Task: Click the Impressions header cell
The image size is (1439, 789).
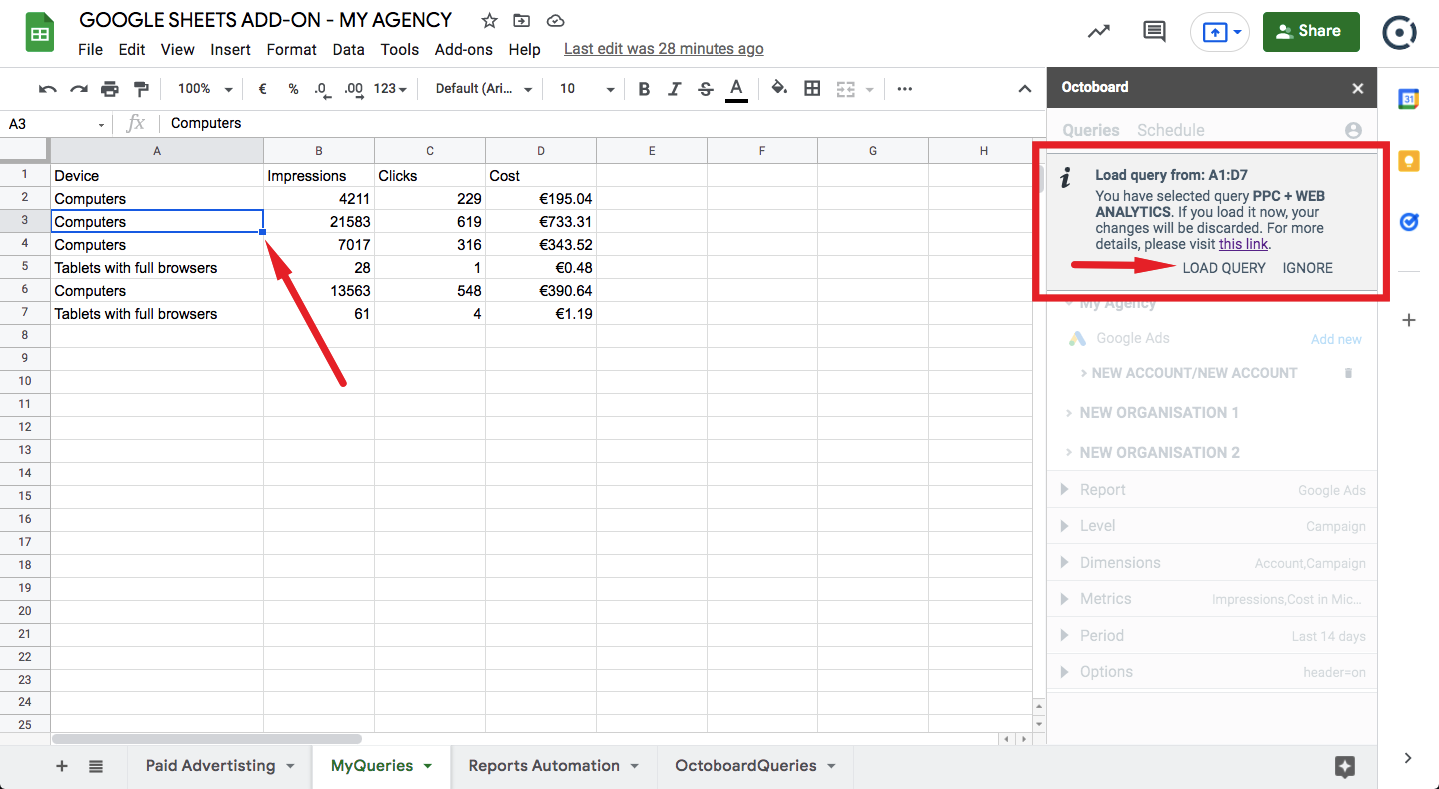Action: coord(319,176)
